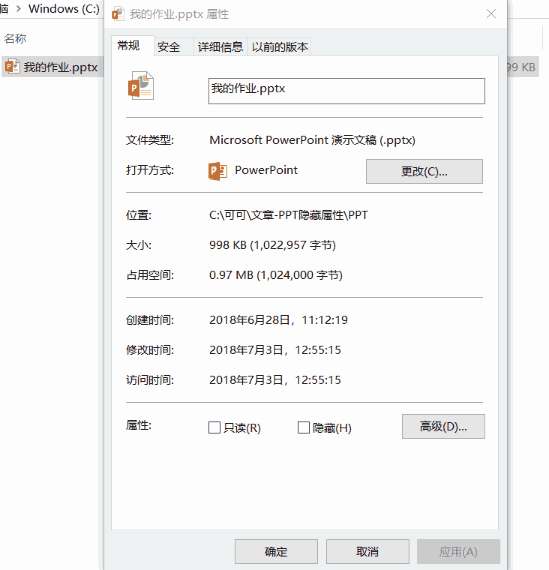Click the large pptx file icon beside the name field
This screenshot has width=549, height=570.
pos(141,86)
